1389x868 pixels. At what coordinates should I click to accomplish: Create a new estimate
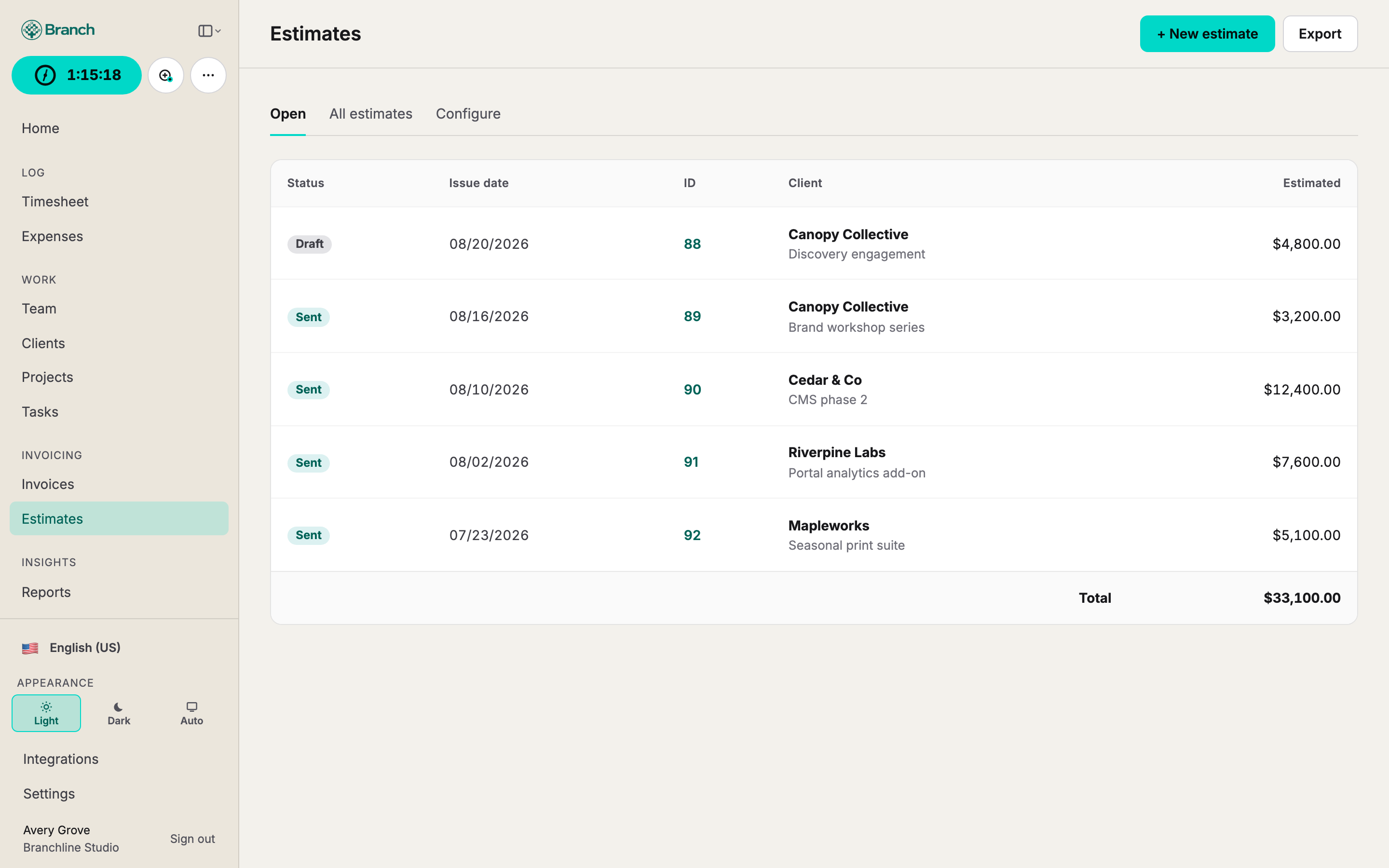tap(1207, 34)
